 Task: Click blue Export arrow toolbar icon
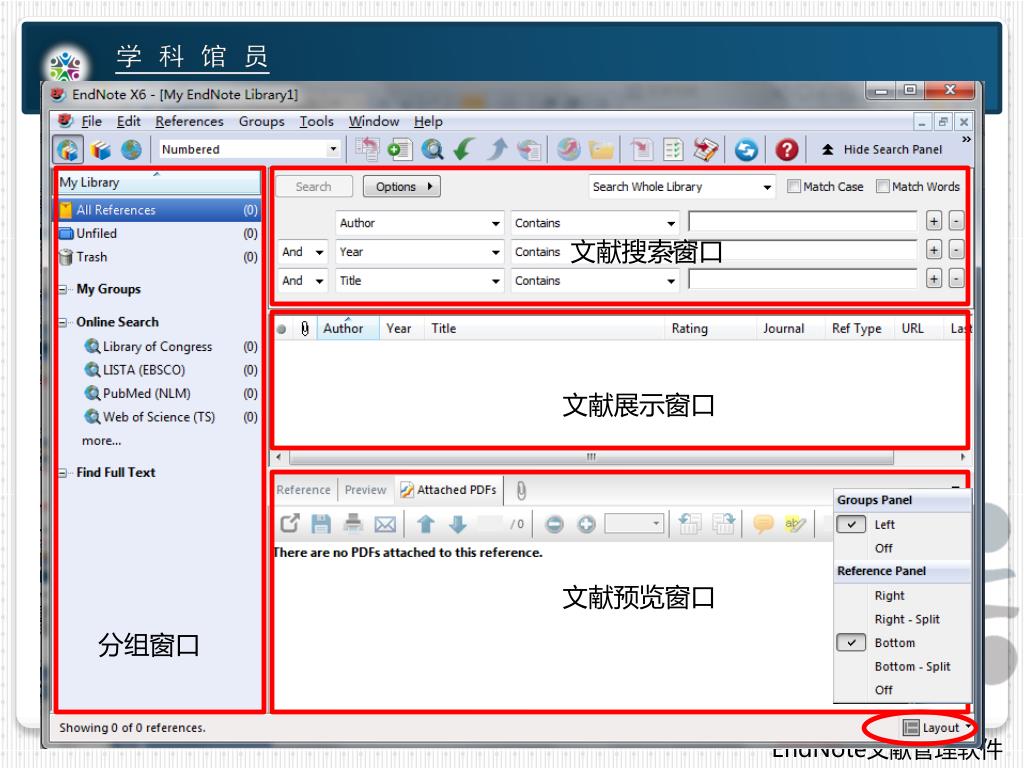point(496,150)
